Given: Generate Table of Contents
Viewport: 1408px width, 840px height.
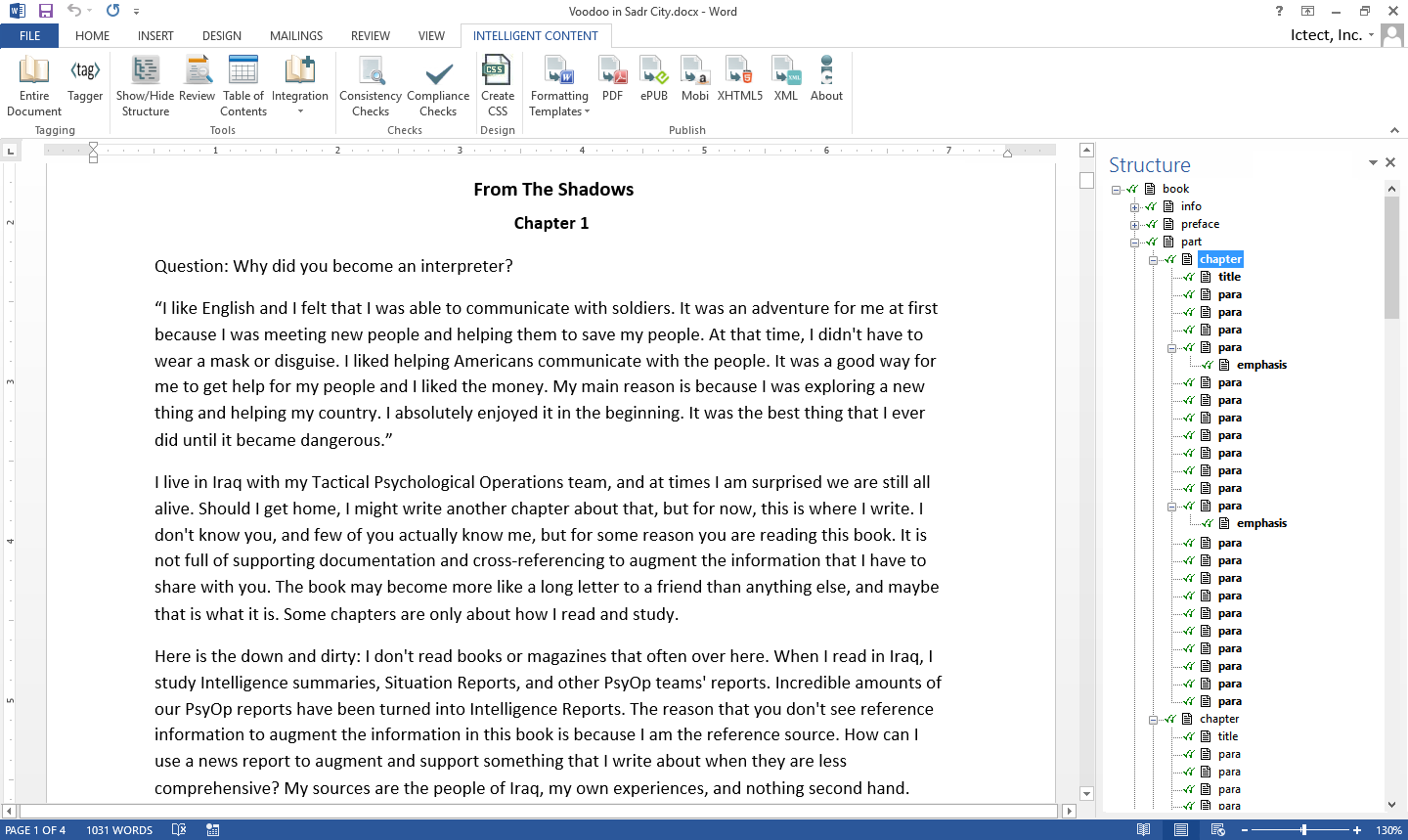Looking at the screenshot, I should (x=243, y=86).
